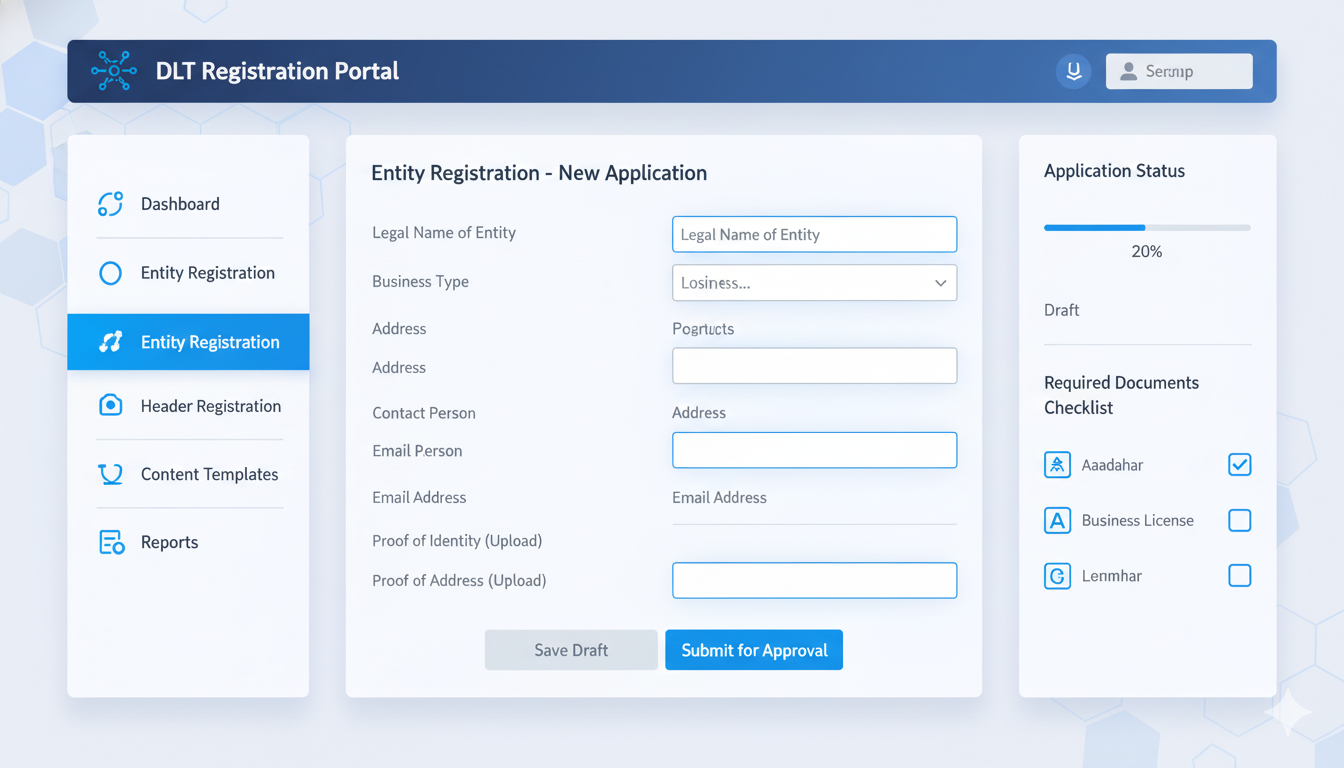Click the Aadhaar icon in the documents checklist
Viewport: 1344px width, 768px height.
1057,464
